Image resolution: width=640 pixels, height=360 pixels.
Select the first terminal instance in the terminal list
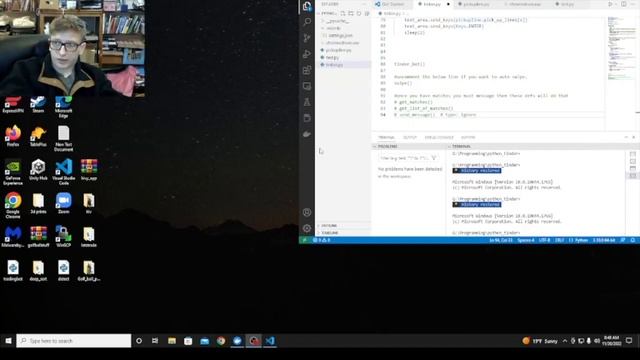tap(633, 154)
